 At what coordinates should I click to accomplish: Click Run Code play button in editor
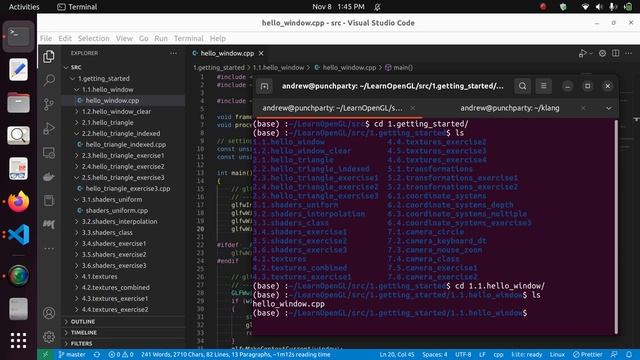[x=582, y=53]
